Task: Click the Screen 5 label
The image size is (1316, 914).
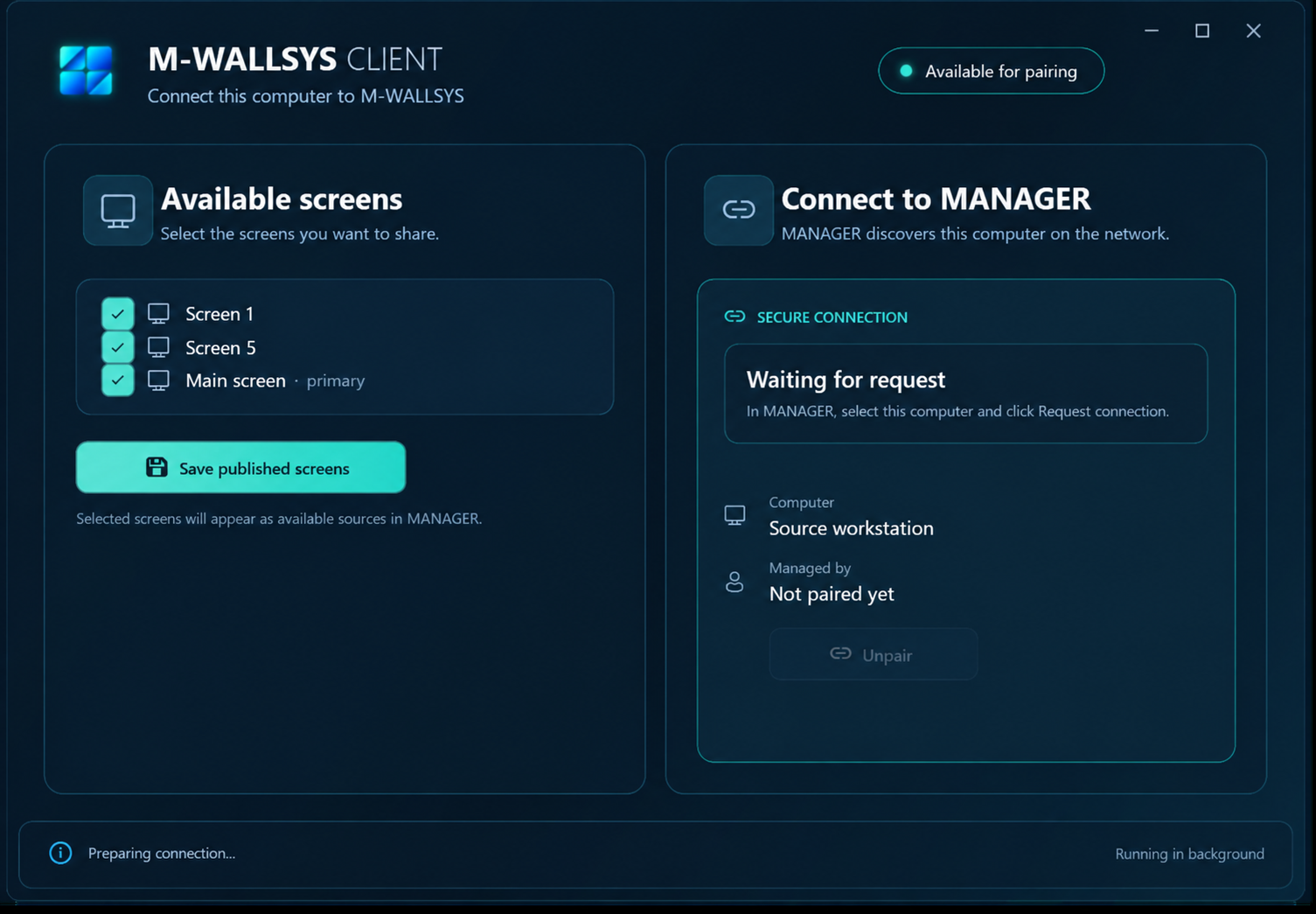Action: coord(220,348)
